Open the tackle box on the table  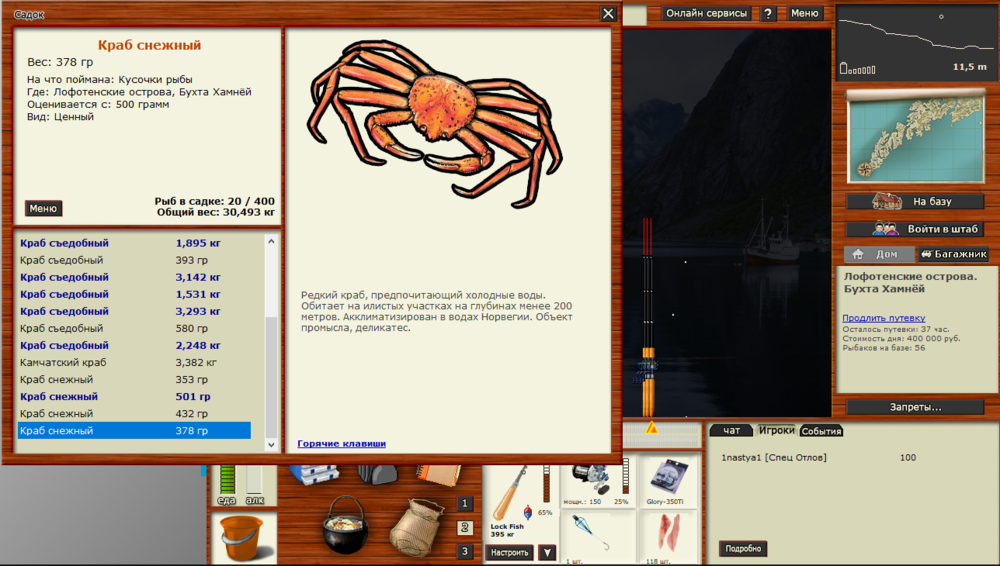tap(314, 474)
